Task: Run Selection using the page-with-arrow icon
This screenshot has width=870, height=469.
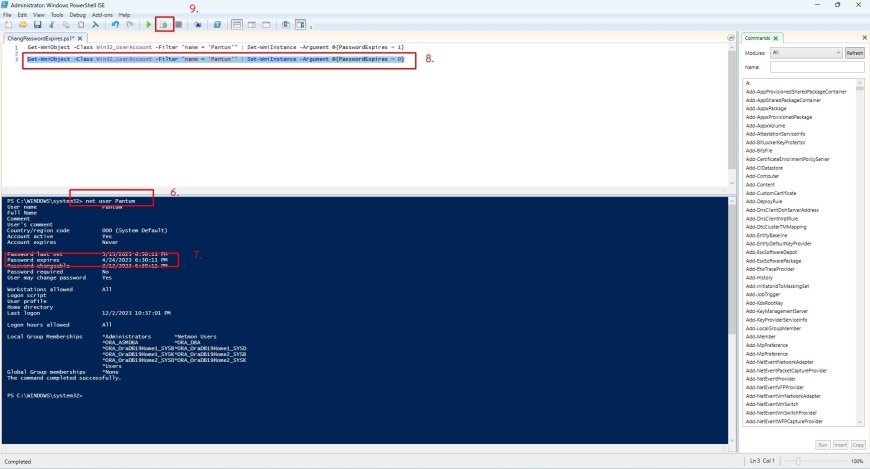Action: tap(164, 24)
